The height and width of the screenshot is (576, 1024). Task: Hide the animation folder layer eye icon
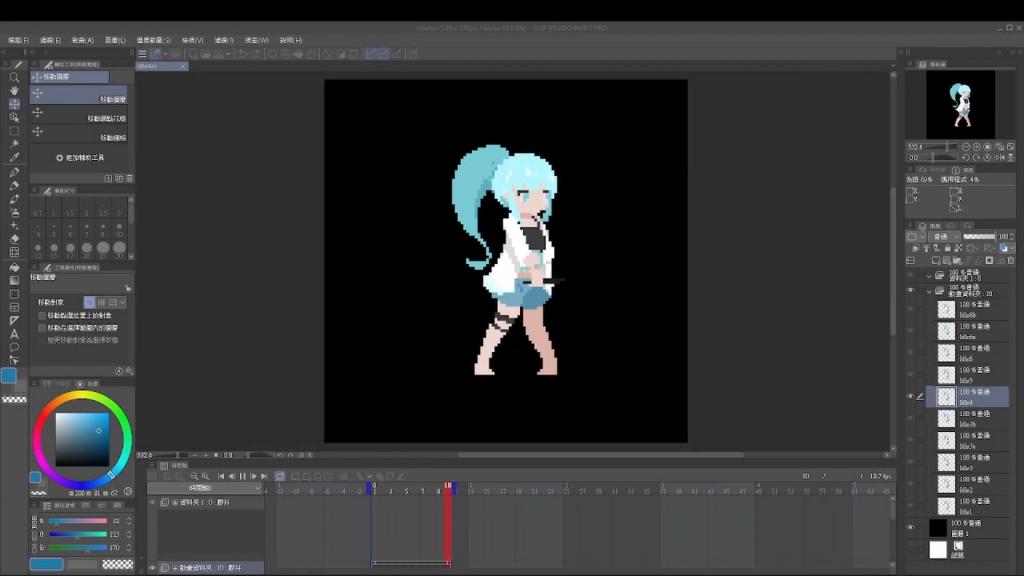(910, 291)
